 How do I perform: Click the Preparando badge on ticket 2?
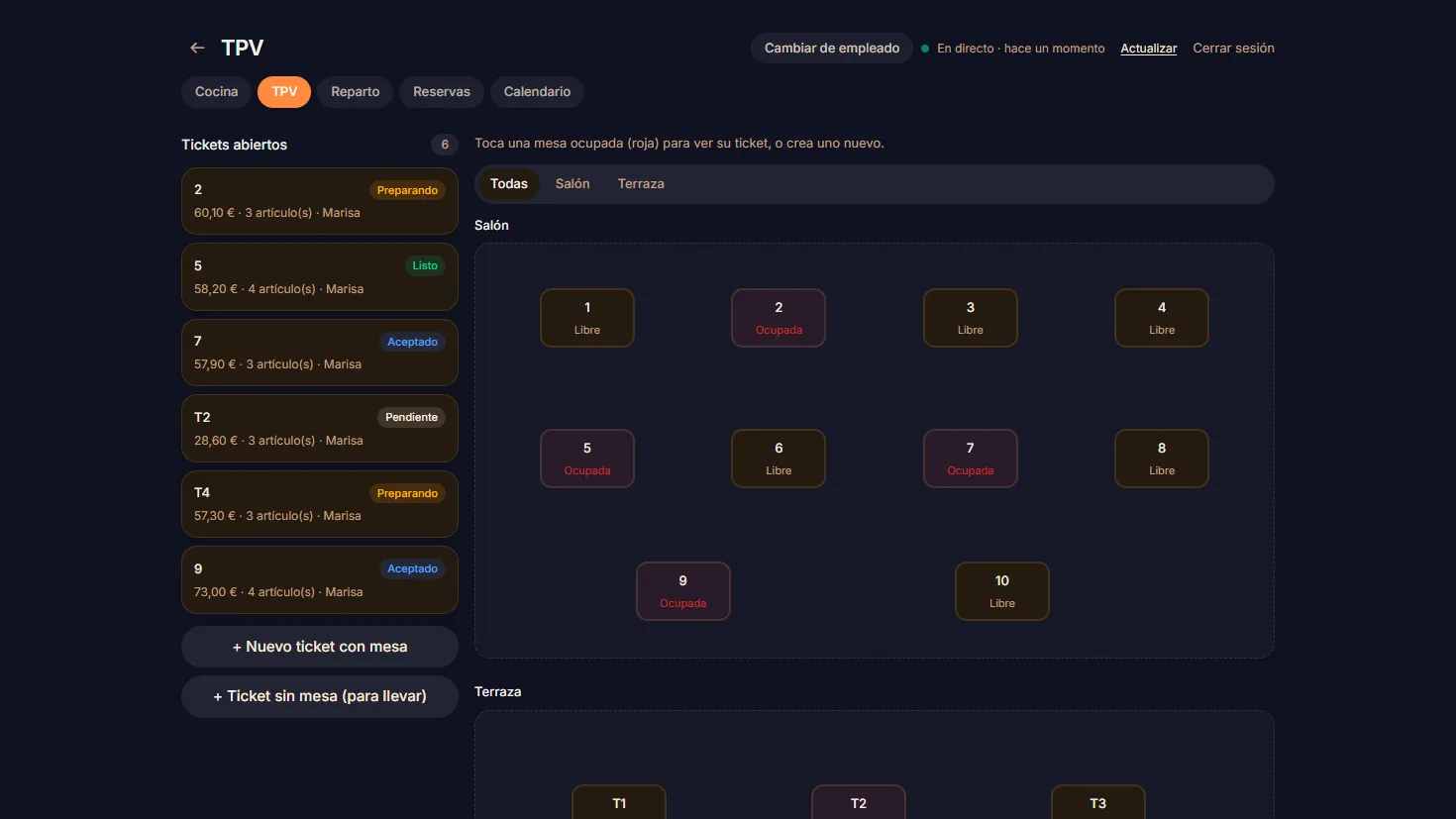tap(407, 190)
